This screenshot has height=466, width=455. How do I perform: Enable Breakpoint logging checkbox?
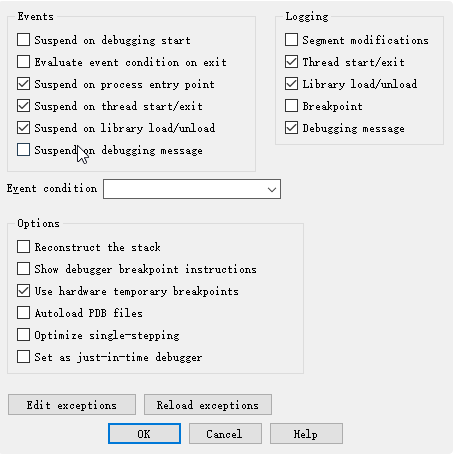pos(291,106)
